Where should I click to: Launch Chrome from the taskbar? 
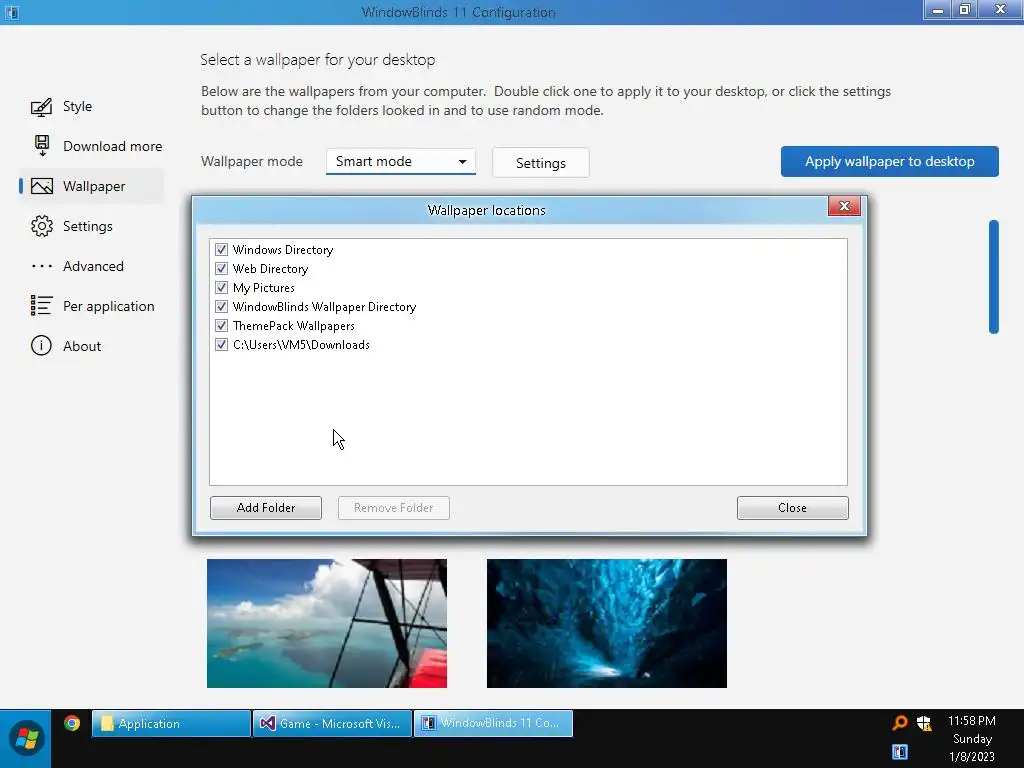[x=72, y=723]
